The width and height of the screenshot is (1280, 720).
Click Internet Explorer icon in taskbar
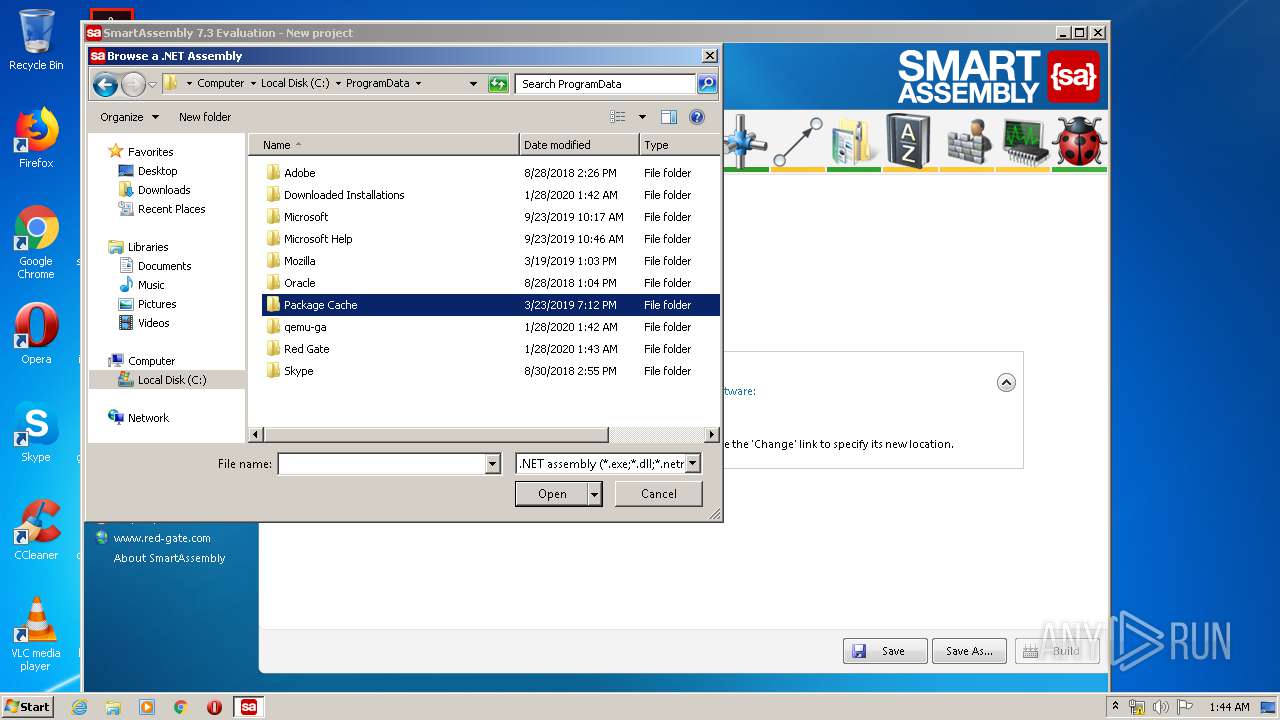[x=79, y=707]
